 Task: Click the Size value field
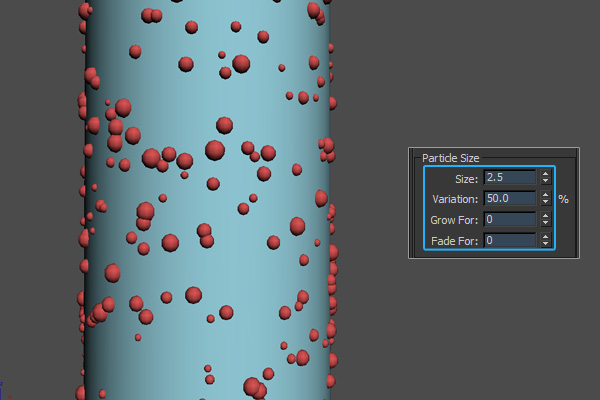(510, 178)
